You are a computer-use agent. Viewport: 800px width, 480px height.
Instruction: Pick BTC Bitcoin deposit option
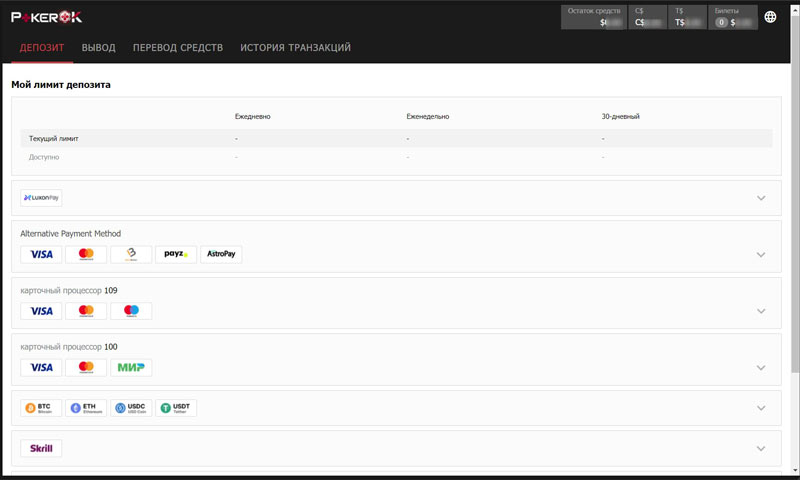pyautogui.click(x=42, y=408)
